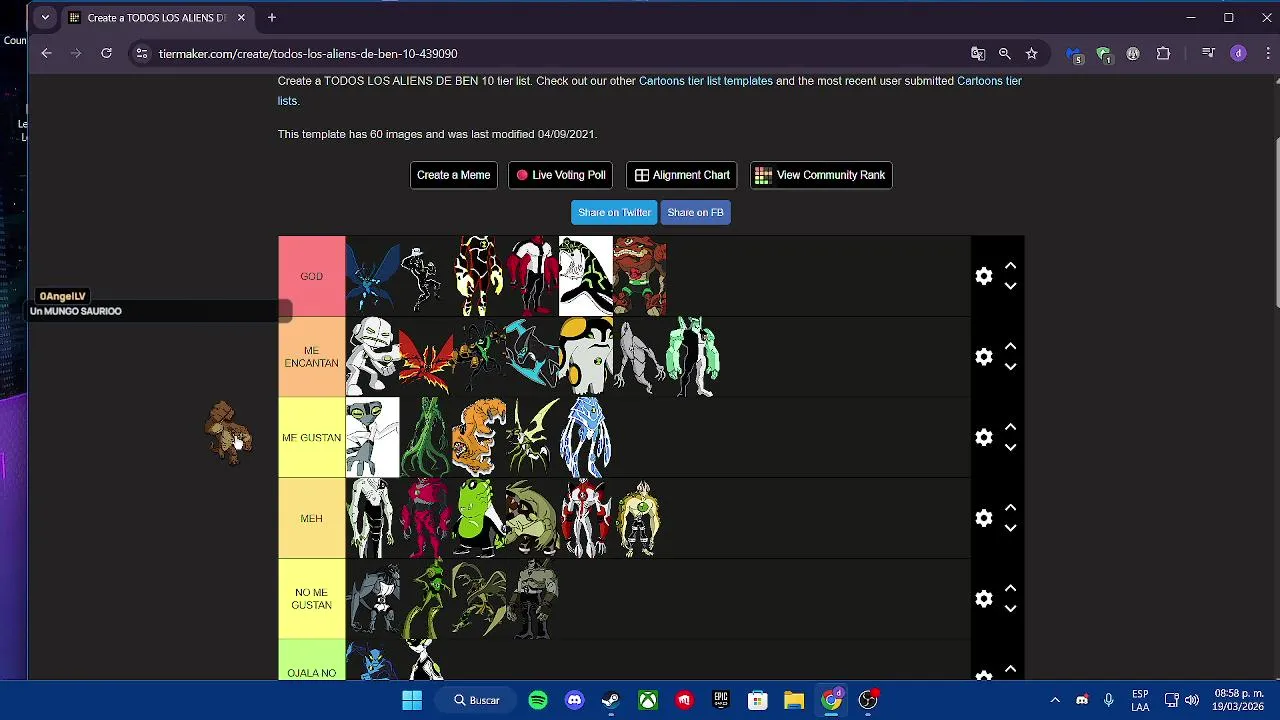This screenshot has height=720, width=1280.
Task: Move ME GUSTAN tier row up
Action: click(1010, 427)
